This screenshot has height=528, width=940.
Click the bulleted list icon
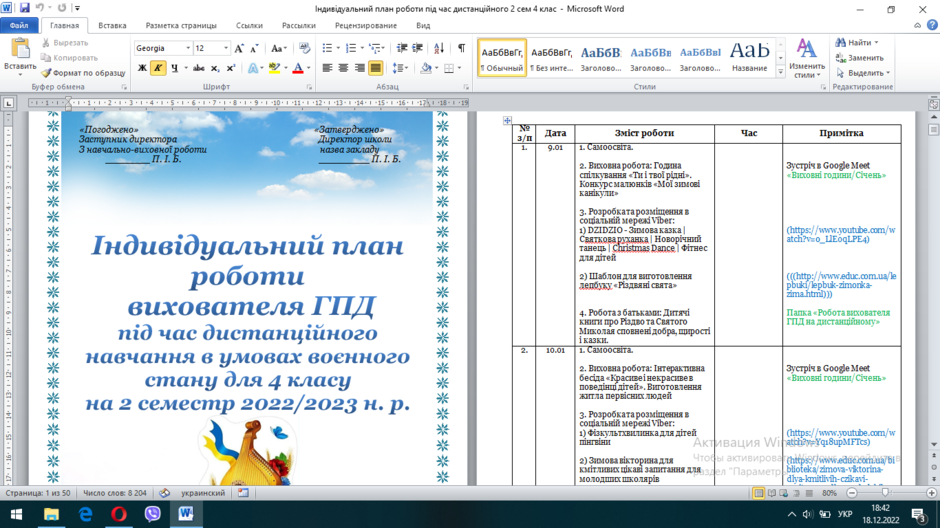tap(327, 48)
